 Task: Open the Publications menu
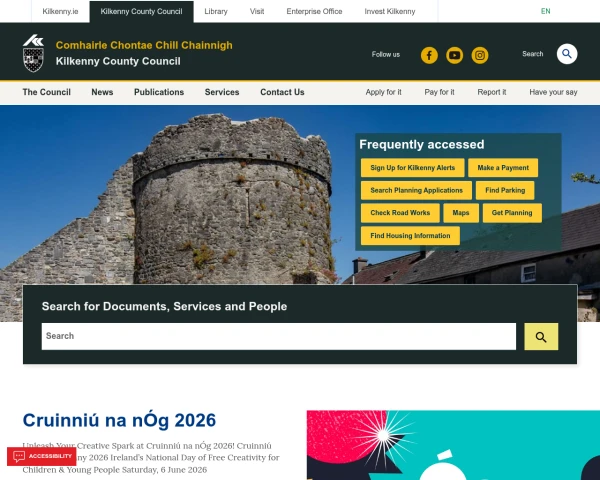click(159, 92)
